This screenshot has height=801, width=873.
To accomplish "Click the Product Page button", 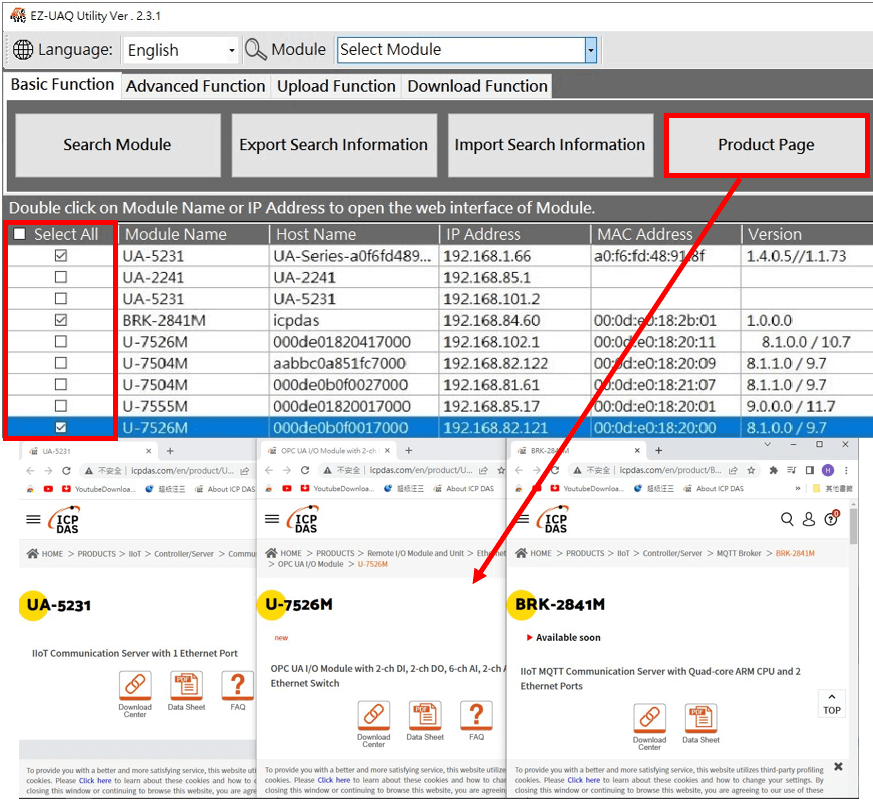I will tap(766, 145).
